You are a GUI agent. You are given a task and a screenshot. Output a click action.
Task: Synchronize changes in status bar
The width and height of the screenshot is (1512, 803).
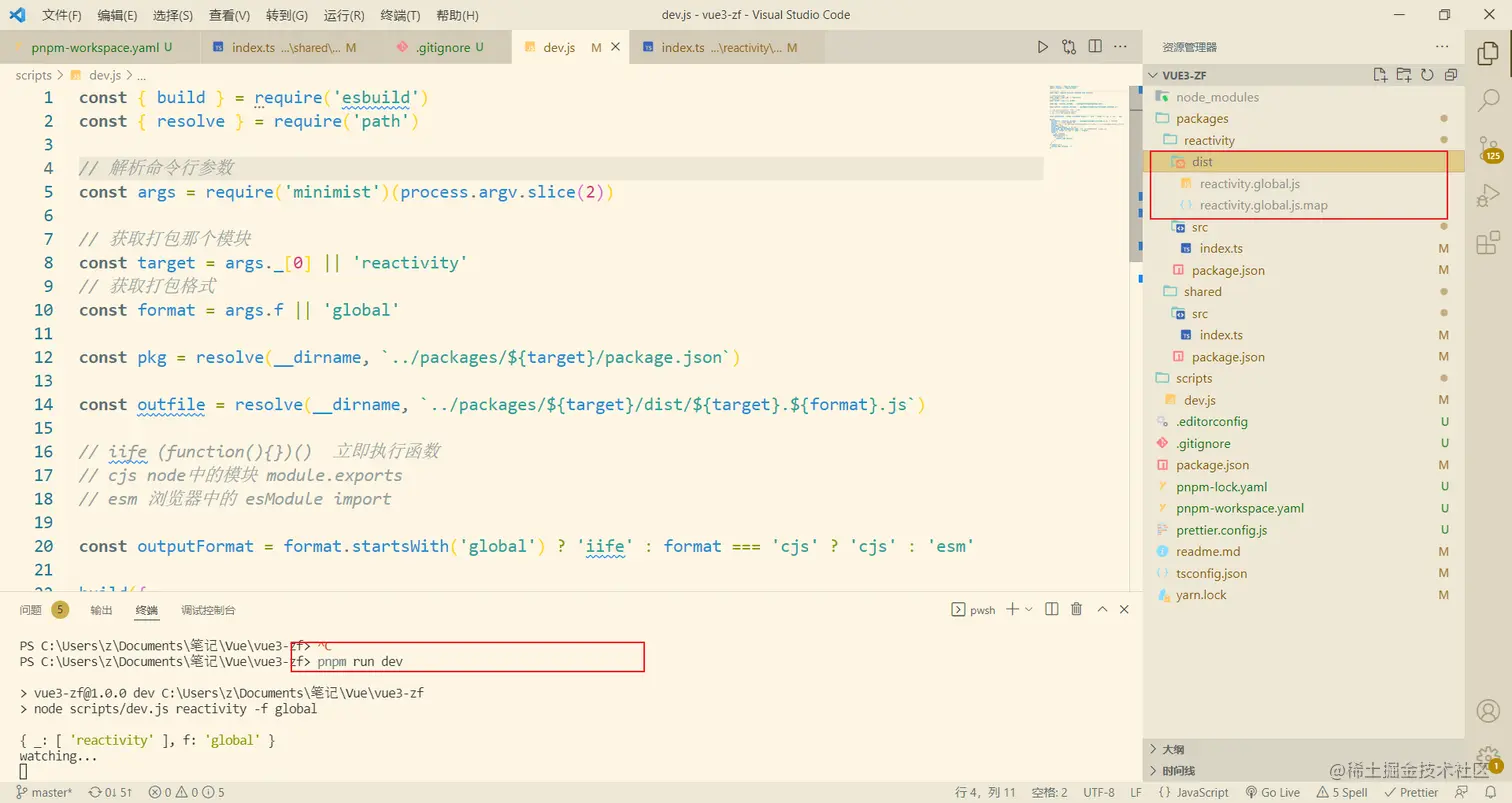110,792
